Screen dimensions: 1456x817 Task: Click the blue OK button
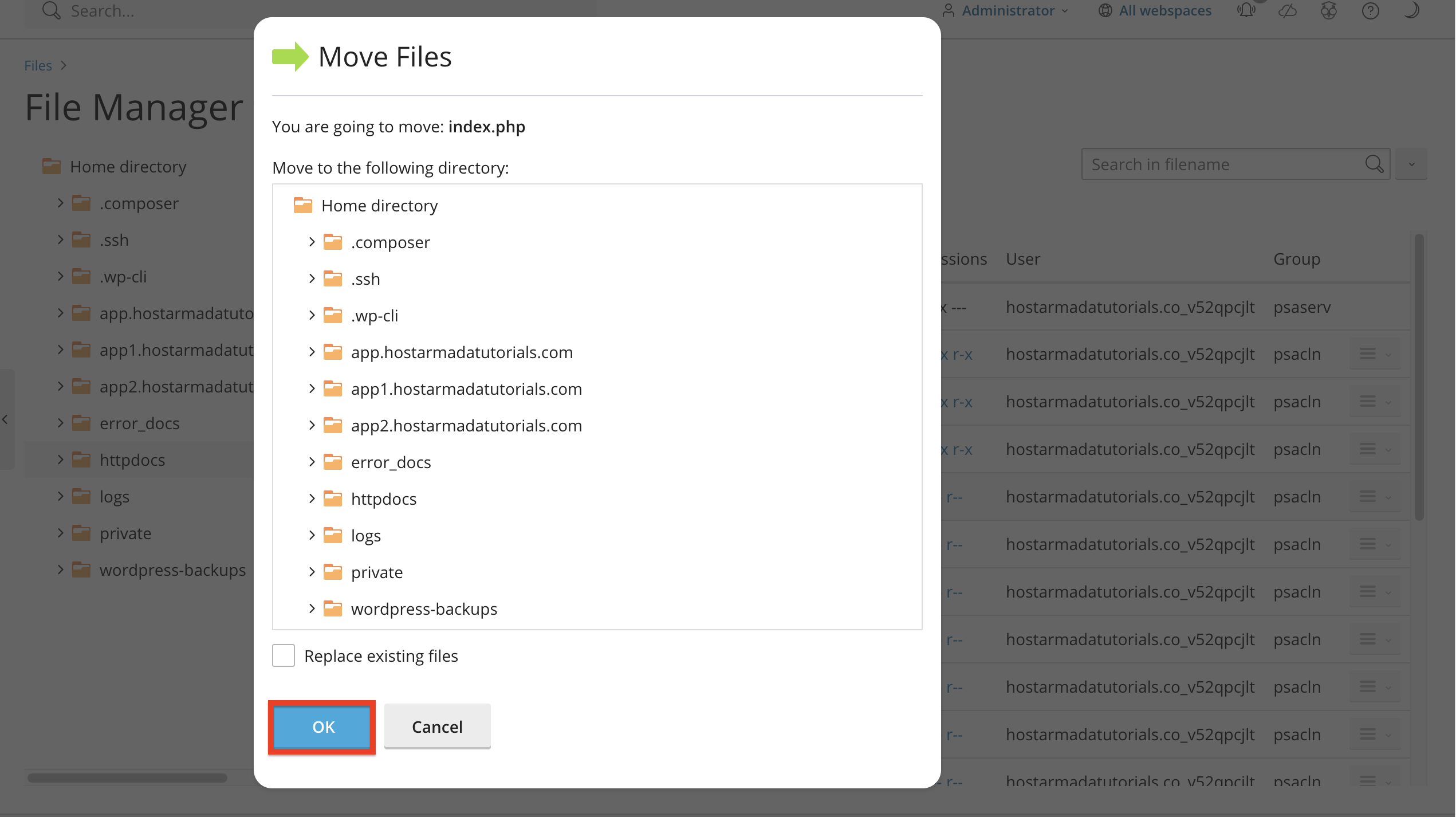click(x=322, y=726)
